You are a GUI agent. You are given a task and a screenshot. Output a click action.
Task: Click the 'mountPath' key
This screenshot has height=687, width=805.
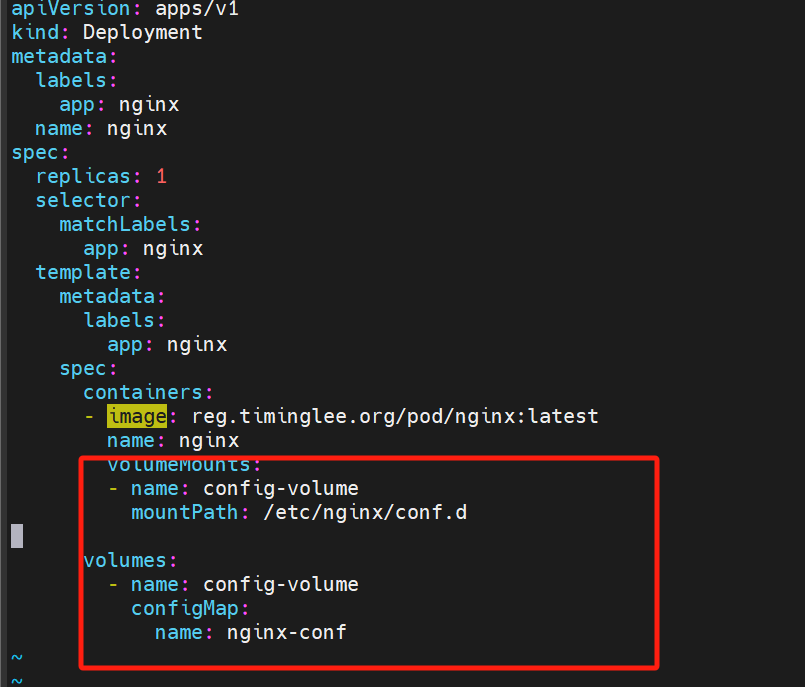[x=184, y=512]
